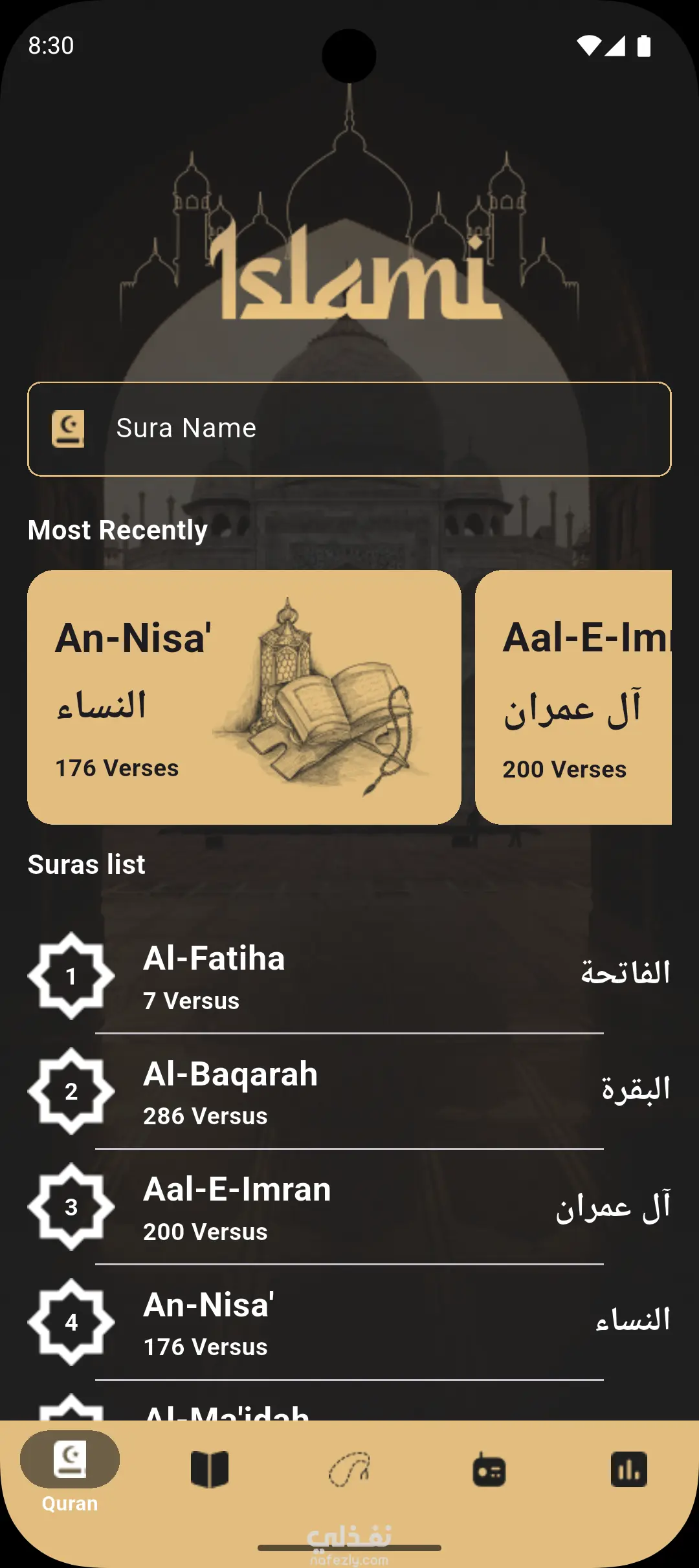Tap the Arabic البقرة sura name
Viewport: 699px width, 1568px height.
[636, 1089]
